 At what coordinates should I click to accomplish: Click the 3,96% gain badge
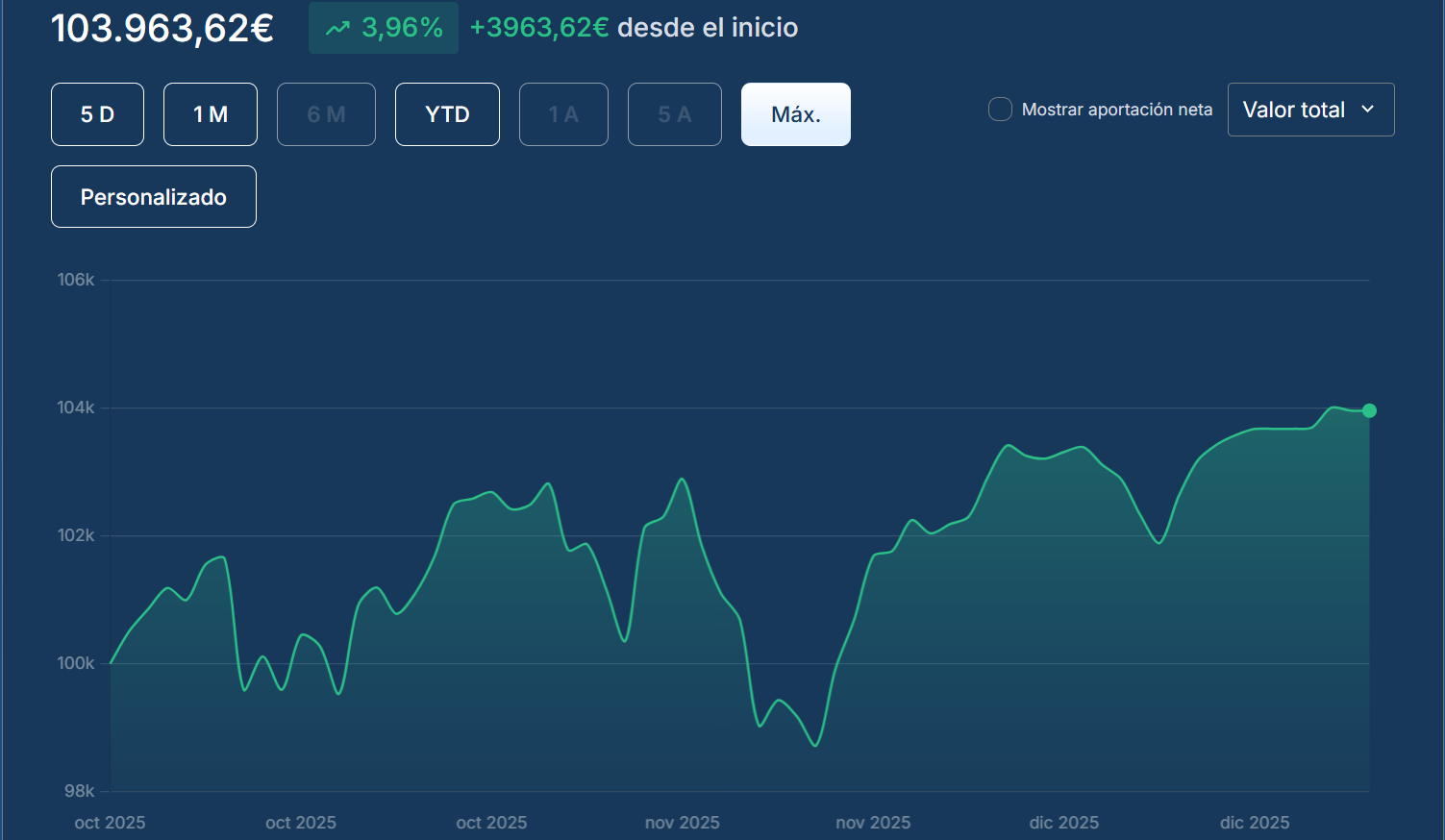tap(384, 28)
